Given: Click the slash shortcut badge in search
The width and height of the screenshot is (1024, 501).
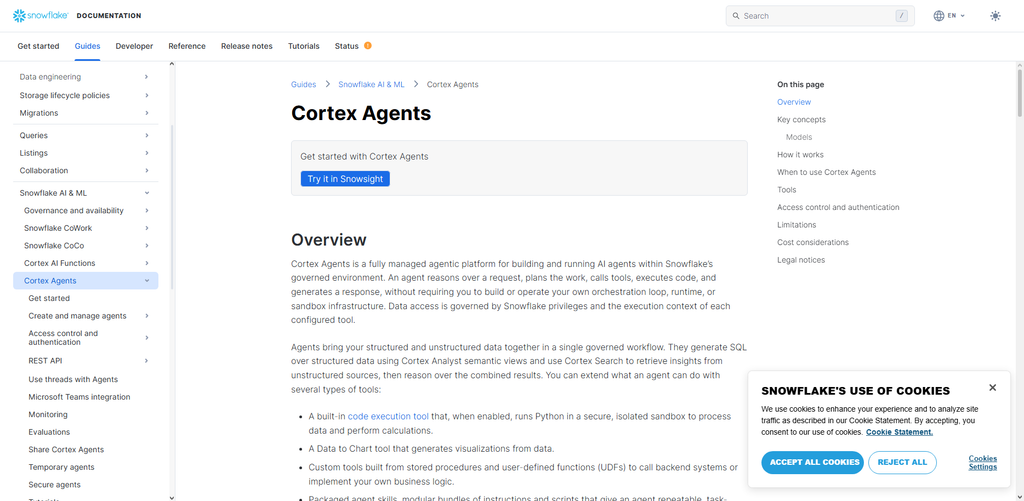Looking at the screenshot, I should 901,16.
